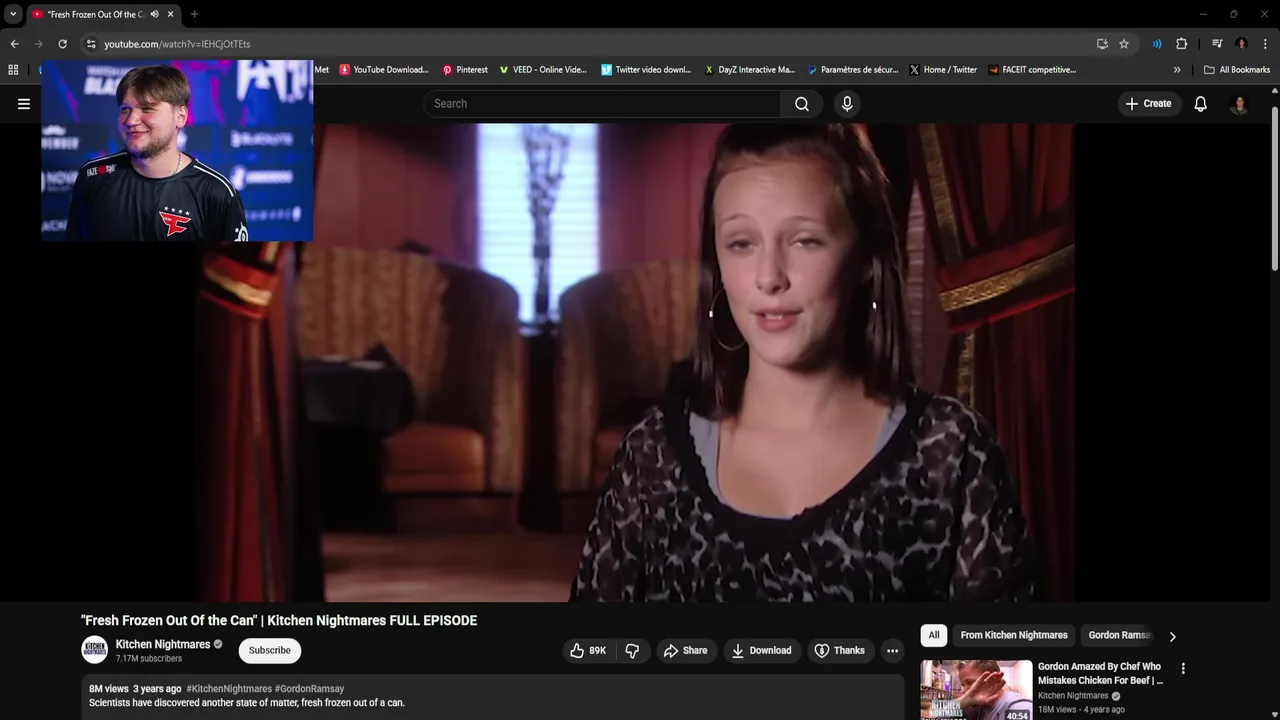Expand the video description box
The width and height of the screenshot is (1280, 720).
pos(492,696)
